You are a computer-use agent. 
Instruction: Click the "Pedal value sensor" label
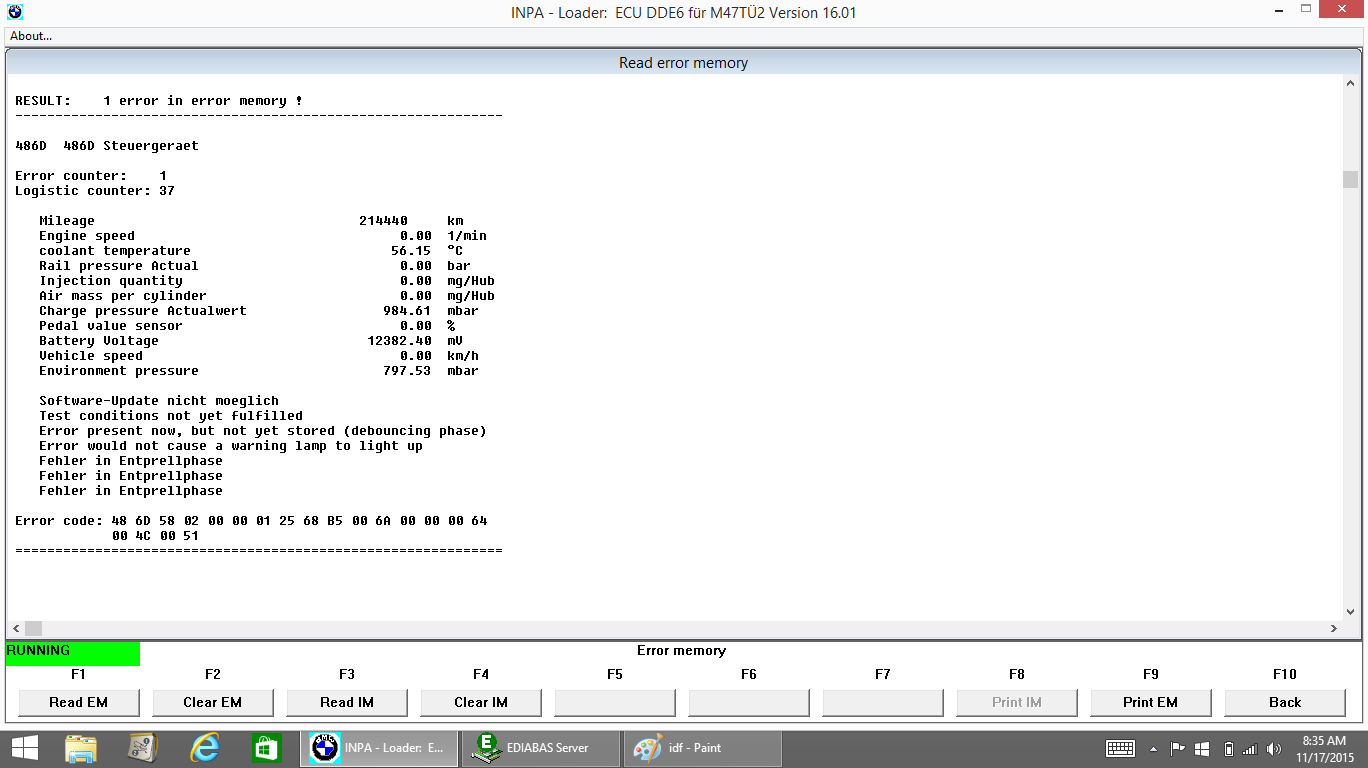[111, 326]
